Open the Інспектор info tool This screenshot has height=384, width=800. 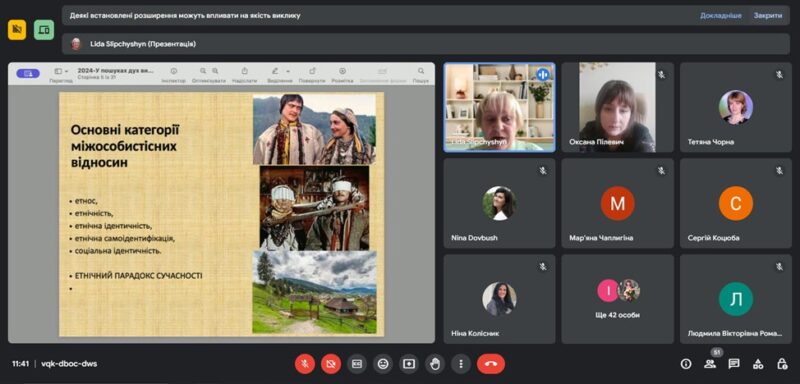pyautogui.click(x=173, y=71)
